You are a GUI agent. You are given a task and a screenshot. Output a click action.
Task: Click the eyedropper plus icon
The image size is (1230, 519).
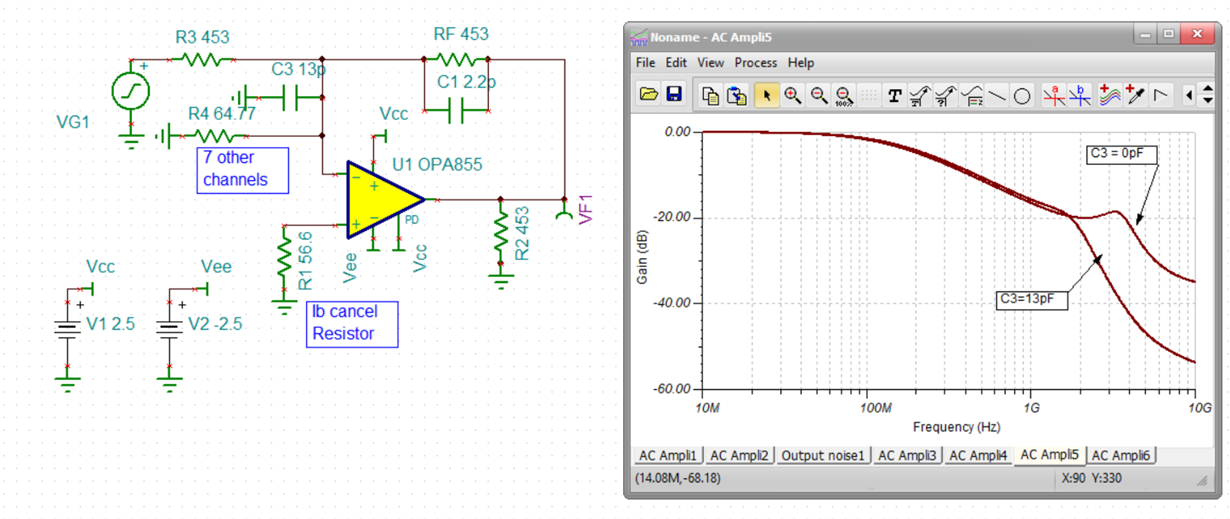[1135, 95]
